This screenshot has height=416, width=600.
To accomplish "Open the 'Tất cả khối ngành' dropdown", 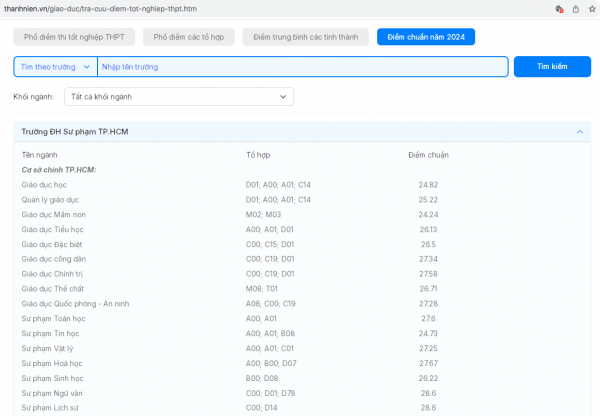I will pos(179,97).
